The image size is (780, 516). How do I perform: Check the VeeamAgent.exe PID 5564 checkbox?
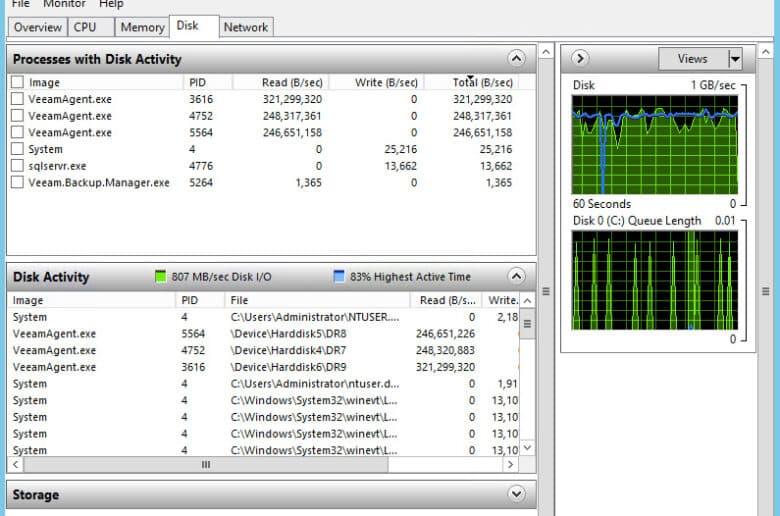pos(17,132)
